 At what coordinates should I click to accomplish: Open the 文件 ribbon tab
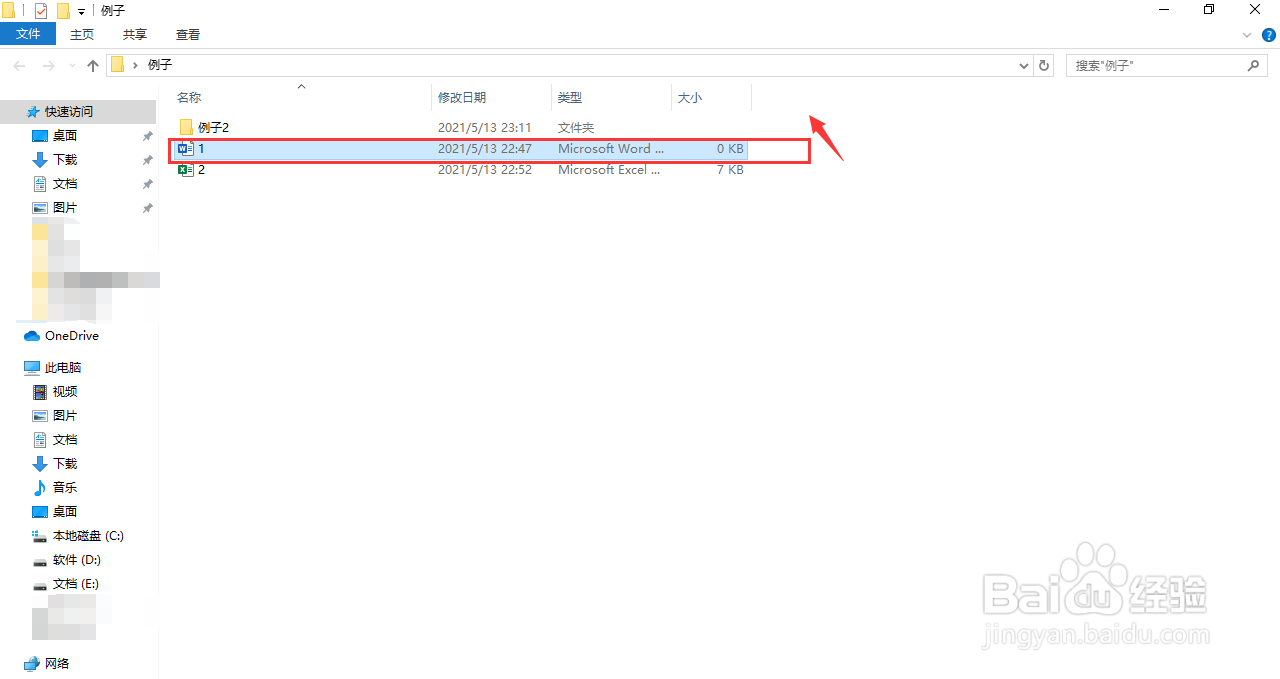pyautogui.click(x=28, y=34)
